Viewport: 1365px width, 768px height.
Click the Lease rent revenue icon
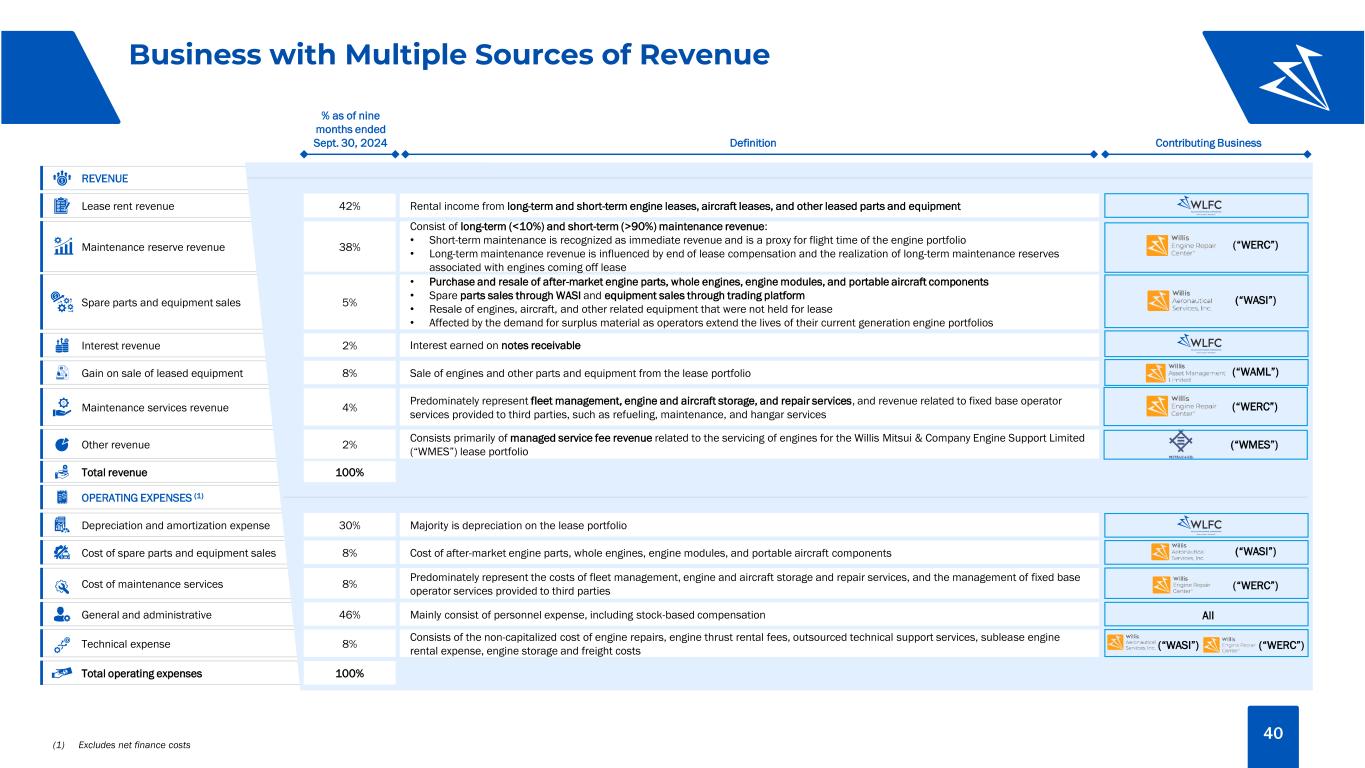pyautogui.click(x=63, y=206)
